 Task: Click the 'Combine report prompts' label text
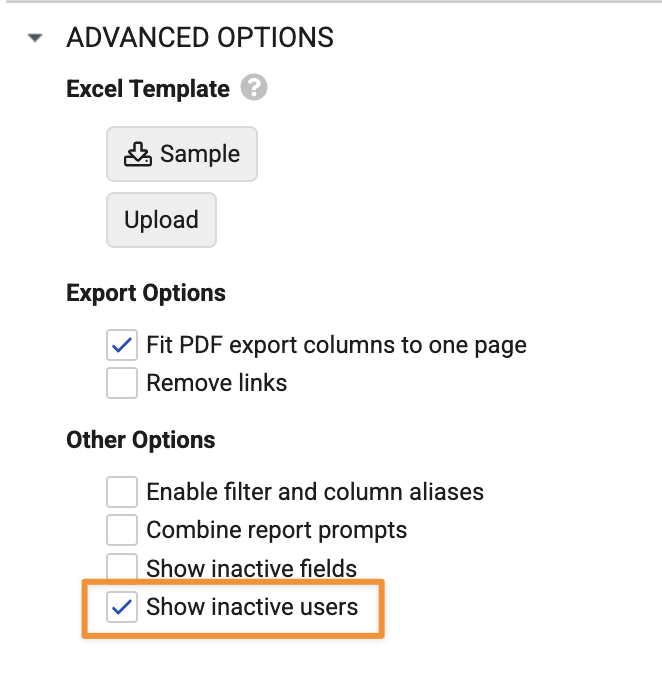pos(276,530)
